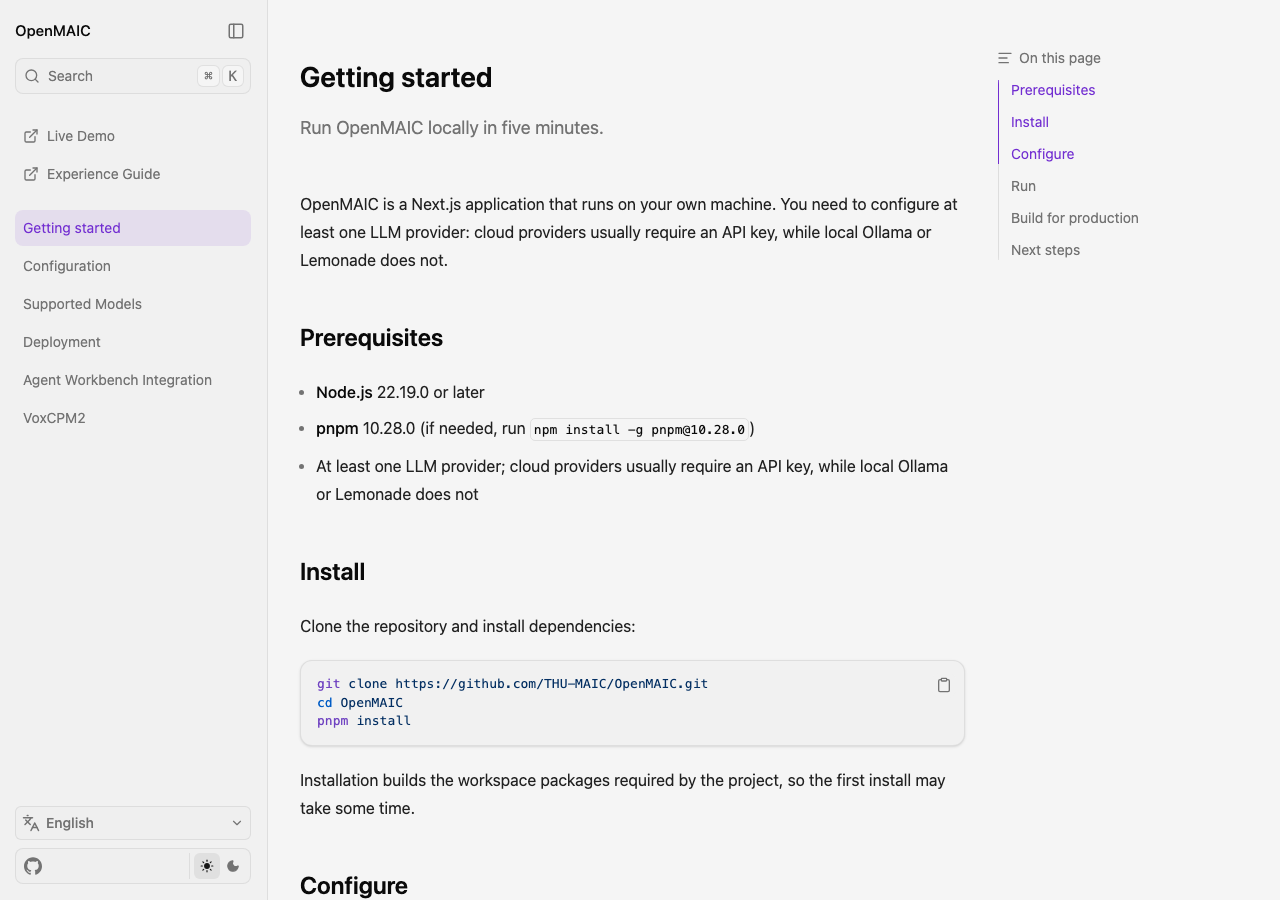1280x900 pixels.
Task: Click the language translate icon
Action: pyautogui.click(x=31, y=823)
